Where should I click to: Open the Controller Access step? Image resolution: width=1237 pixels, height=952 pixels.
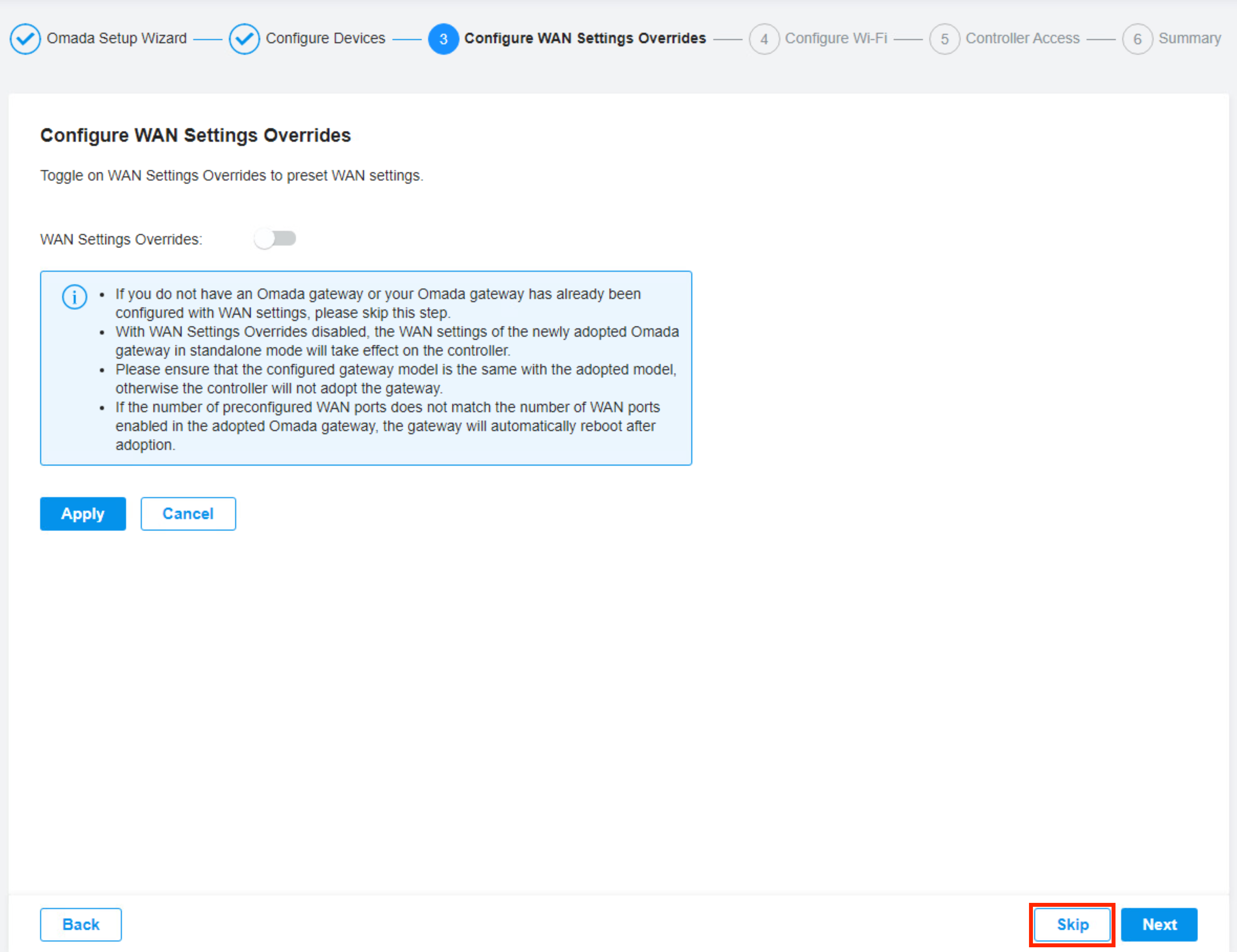1022,38
